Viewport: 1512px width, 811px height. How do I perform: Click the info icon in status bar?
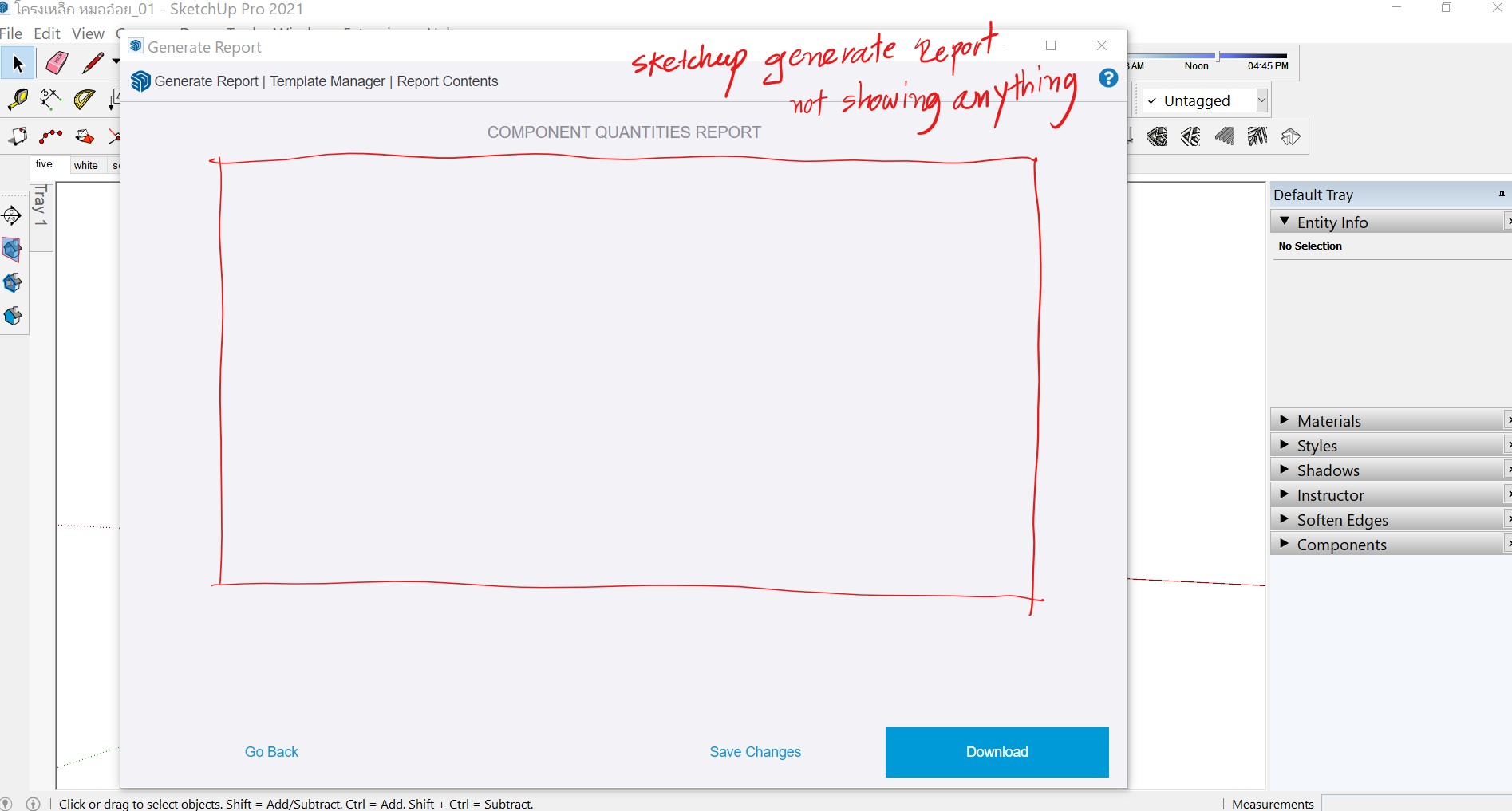point(34,804)
